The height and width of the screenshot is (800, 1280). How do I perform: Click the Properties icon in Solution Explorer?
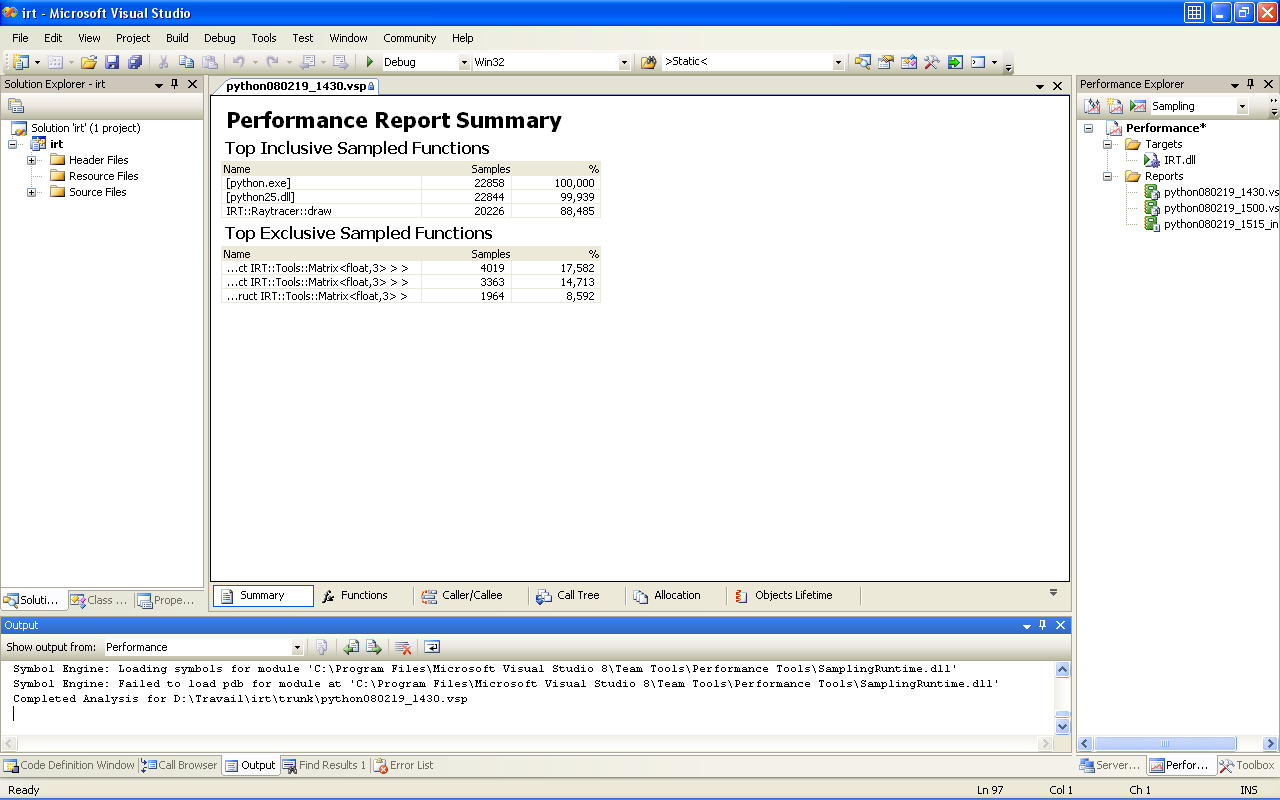[x=16, y=106]
